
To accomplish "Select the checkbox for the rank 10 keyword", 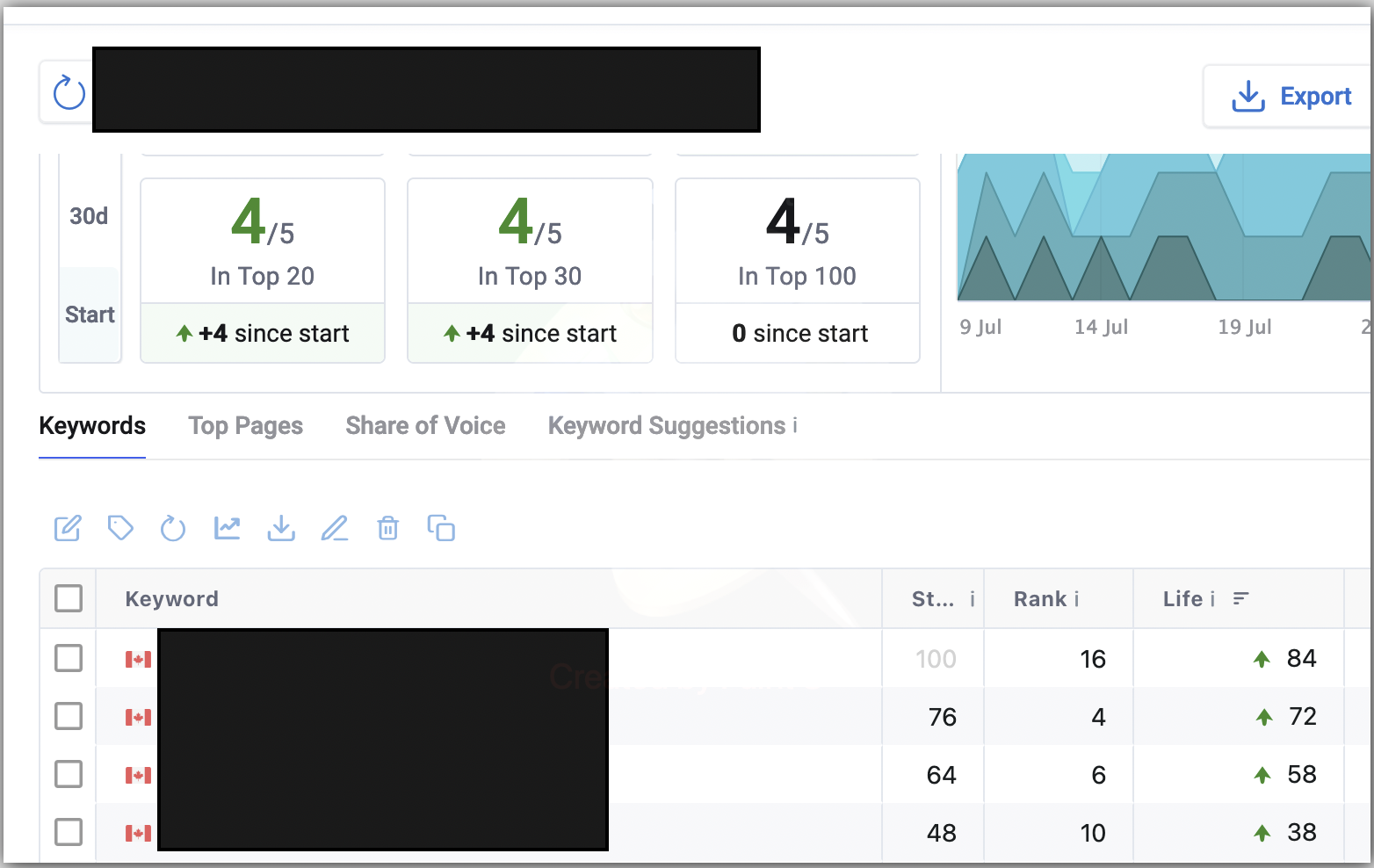I will point(69,832).
